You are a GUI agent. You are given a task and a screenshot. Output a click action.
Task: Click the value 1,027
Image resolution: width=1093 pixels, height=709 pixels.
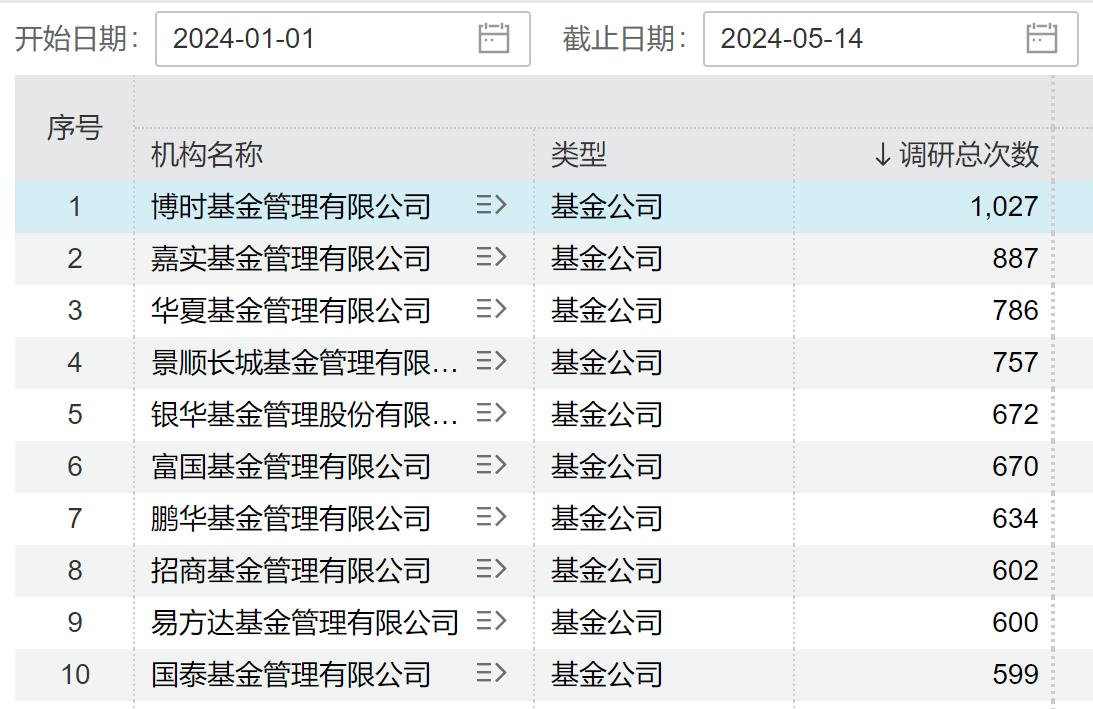[1004, 207]
